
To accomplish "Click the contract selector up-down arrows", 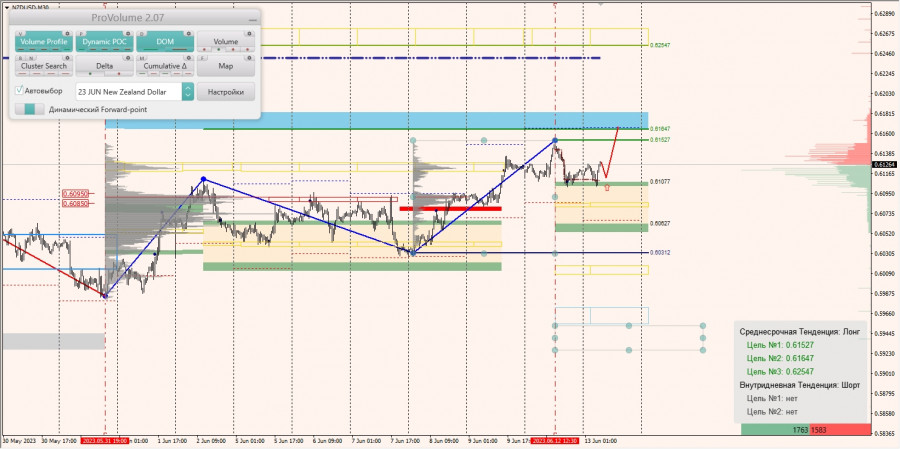I will pos(187,91).
